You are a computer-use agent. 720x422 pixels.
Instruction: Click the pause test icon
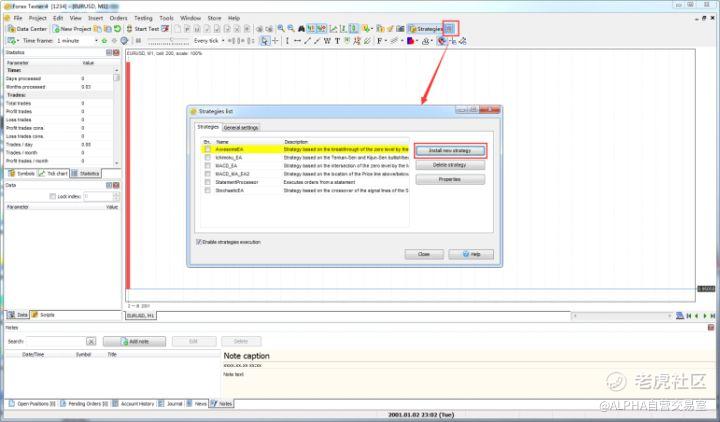pyautogui.click(x=138, y=41)
